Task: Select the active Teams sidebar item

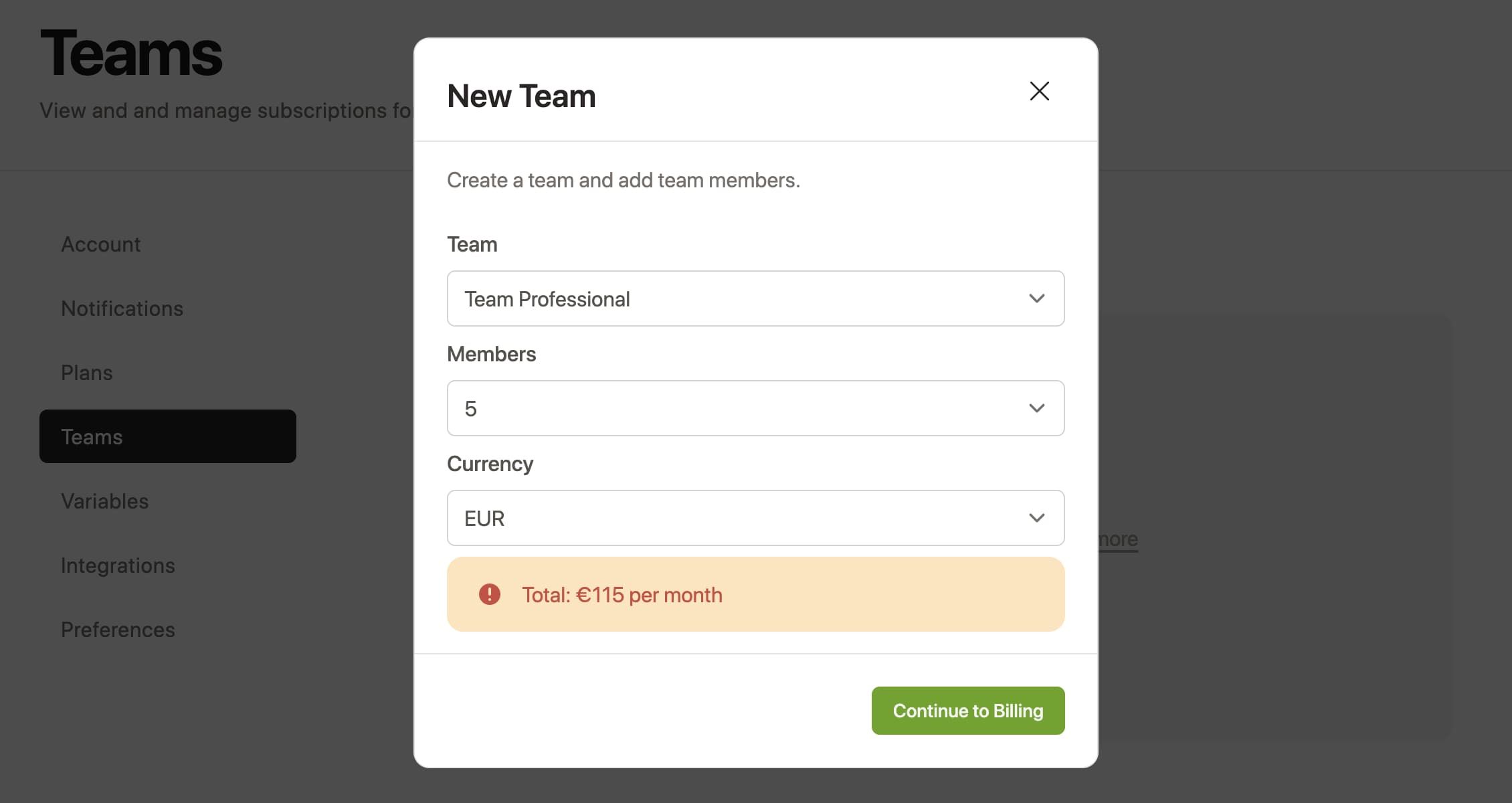Action: [168, 436]
